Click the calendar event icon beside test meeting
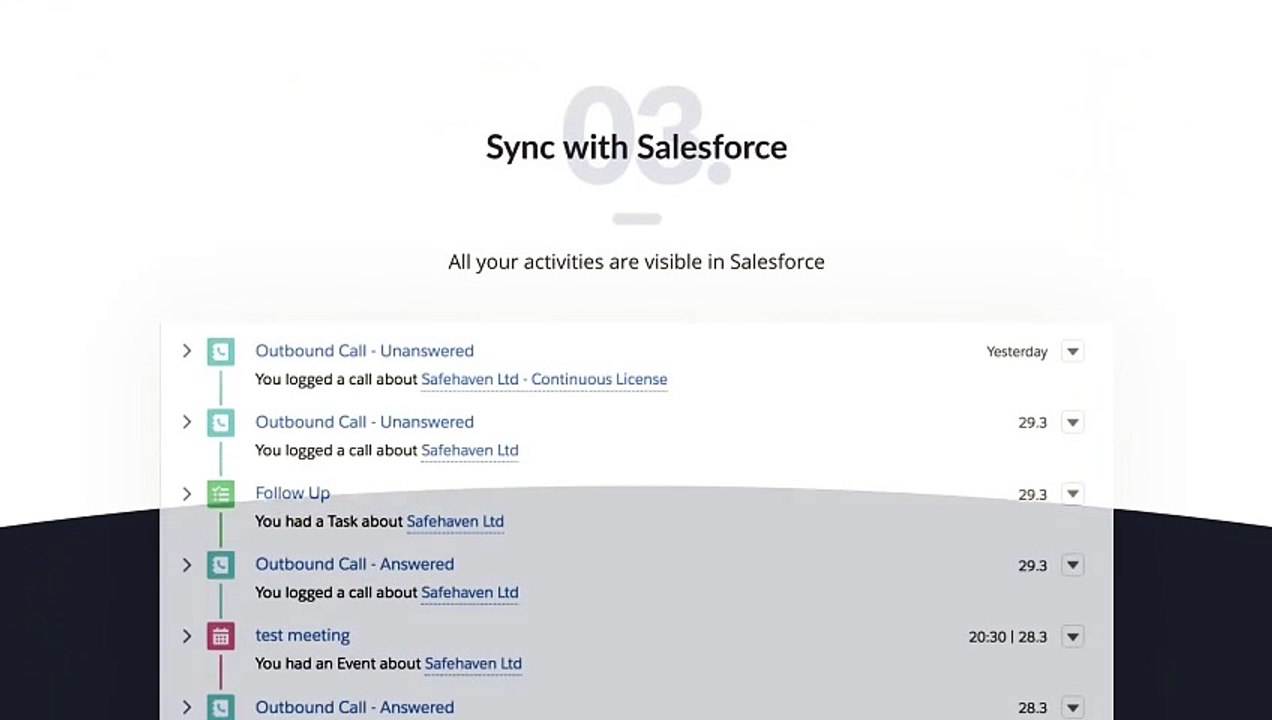The width and height of the screenshot is (1272, 720). [221, 636]
